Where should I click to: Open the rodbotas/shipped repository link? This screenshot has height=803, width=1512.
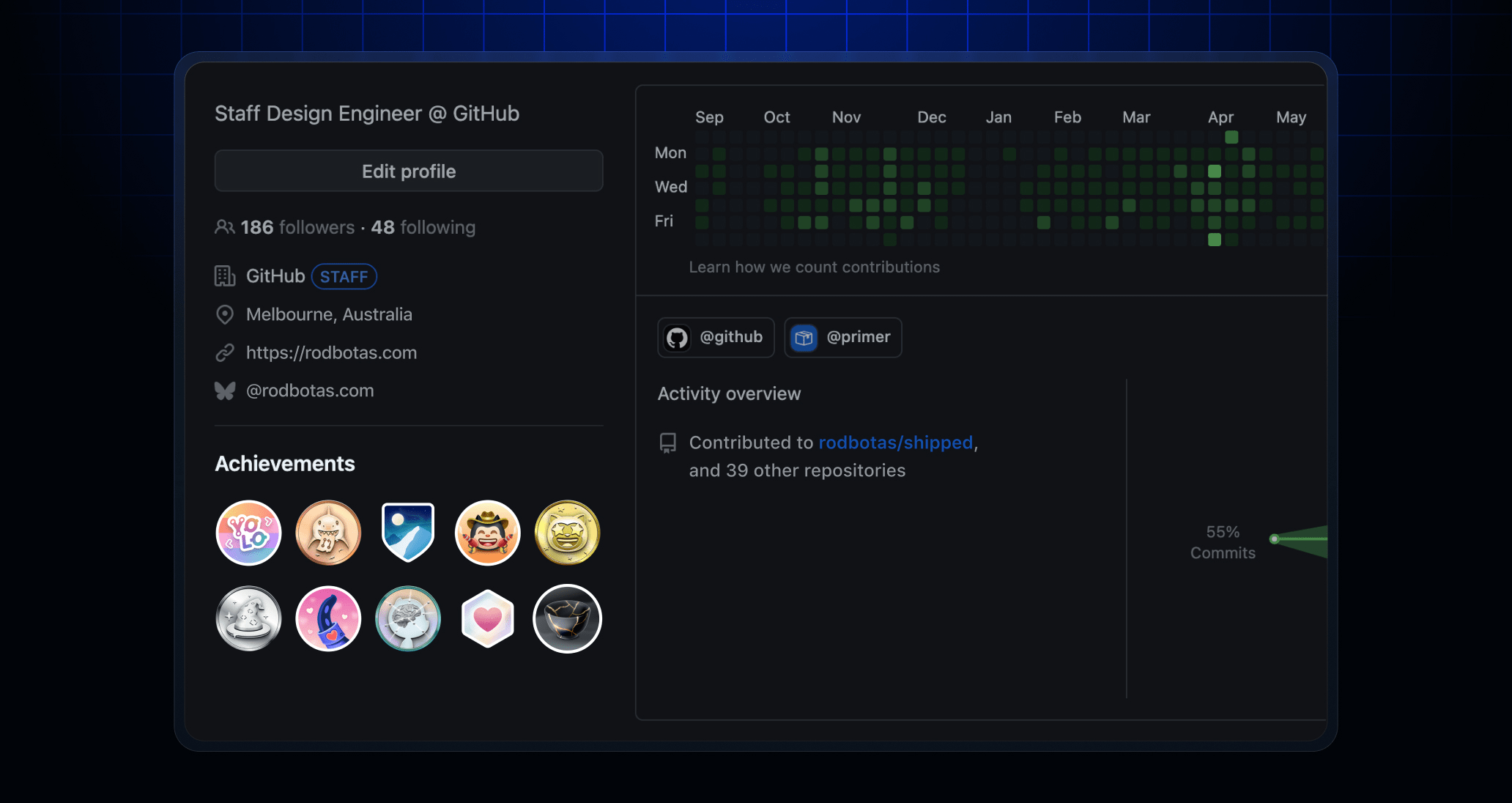point(896,443)
